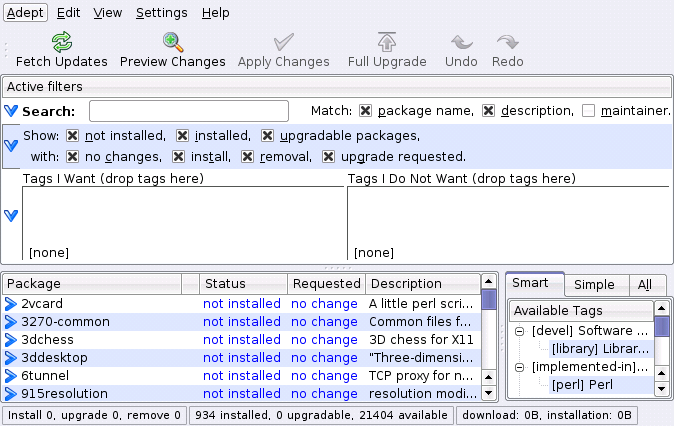
Task: Click the arrow icon beside 2vcard package
Action: pyautogui.click(x=11, y=304)
